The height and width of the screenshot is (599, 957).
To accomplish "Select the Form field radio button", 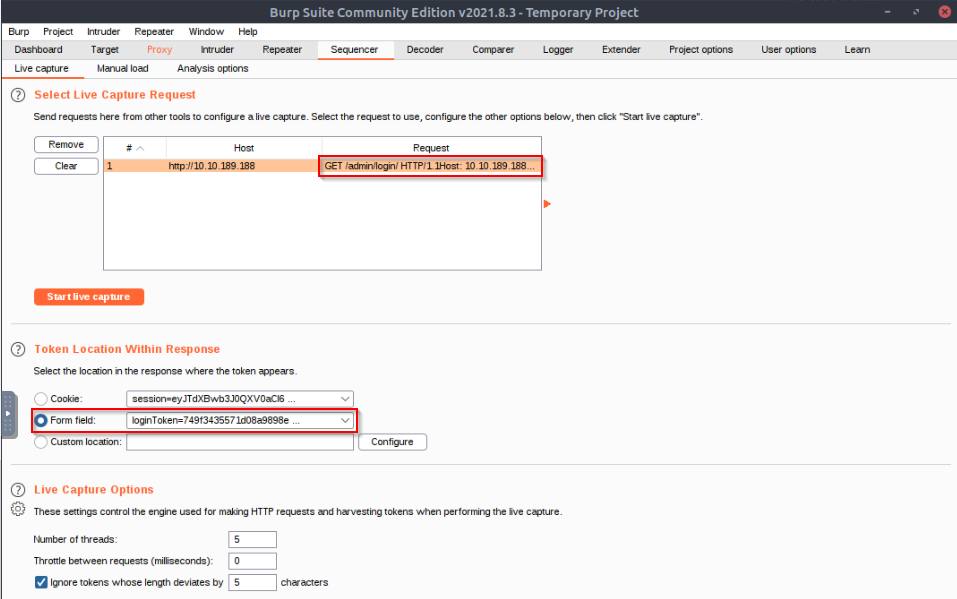I will (x=41, y=420).
